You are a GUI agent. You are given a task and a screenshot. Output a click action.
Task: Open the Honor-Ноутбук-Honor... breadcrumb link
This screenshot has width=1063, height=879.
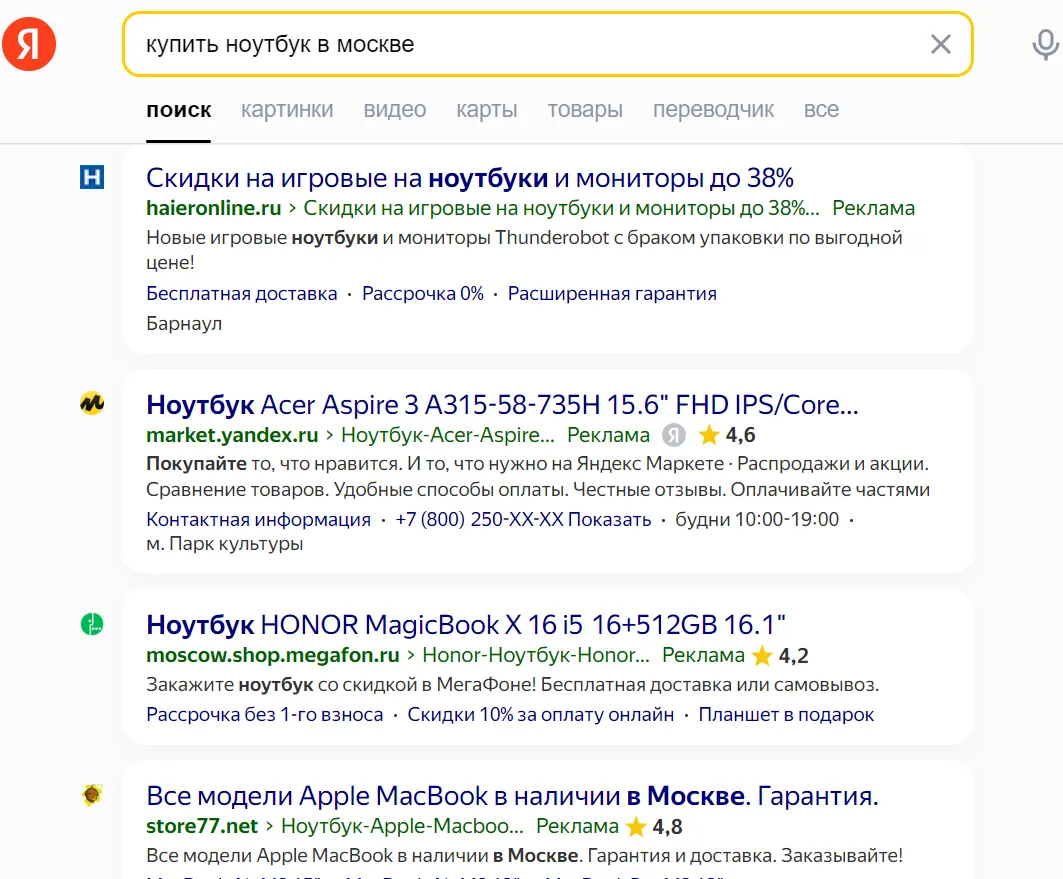click(536, 655)
